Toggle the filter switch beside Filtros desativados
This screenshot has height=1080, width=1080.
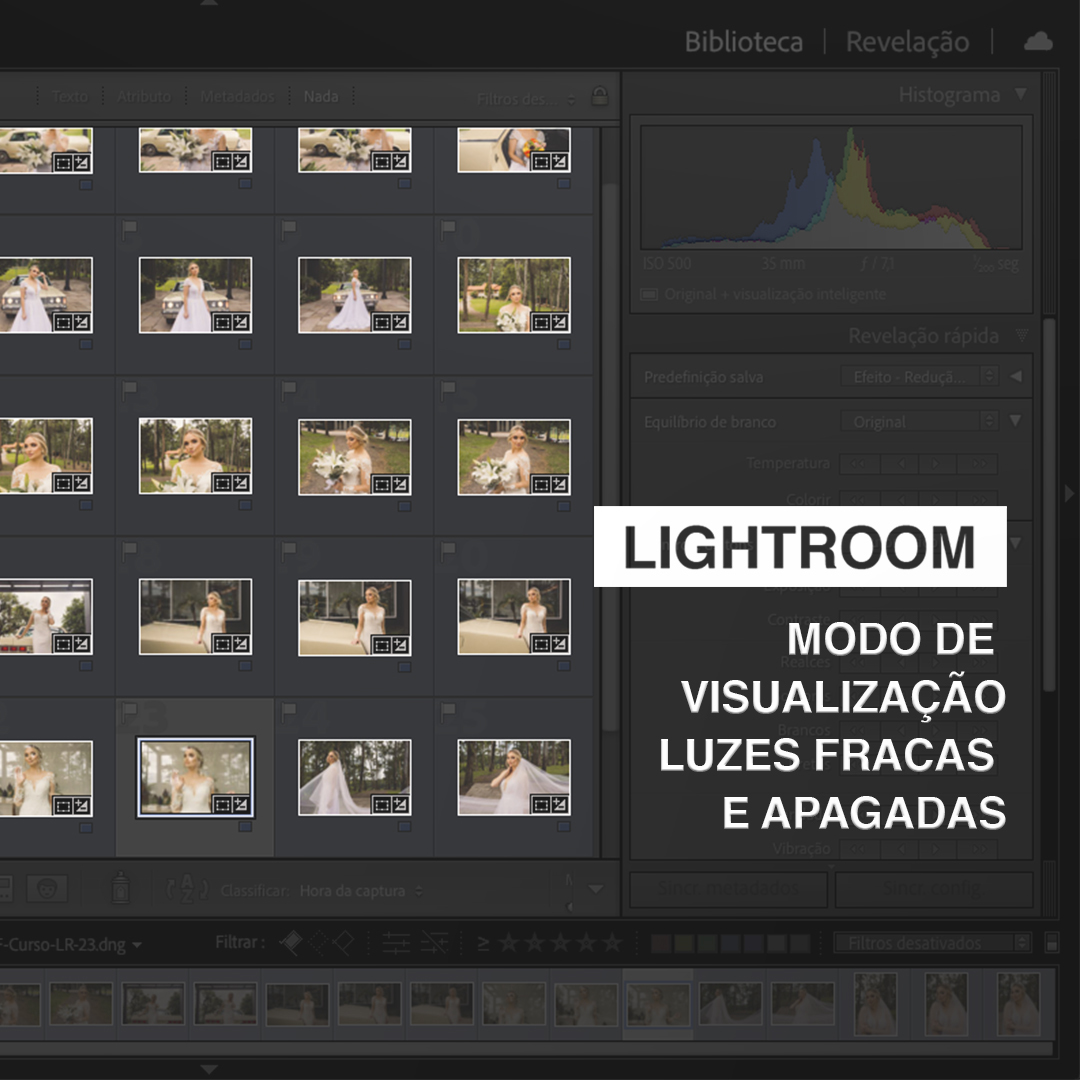coord(1051,943)
